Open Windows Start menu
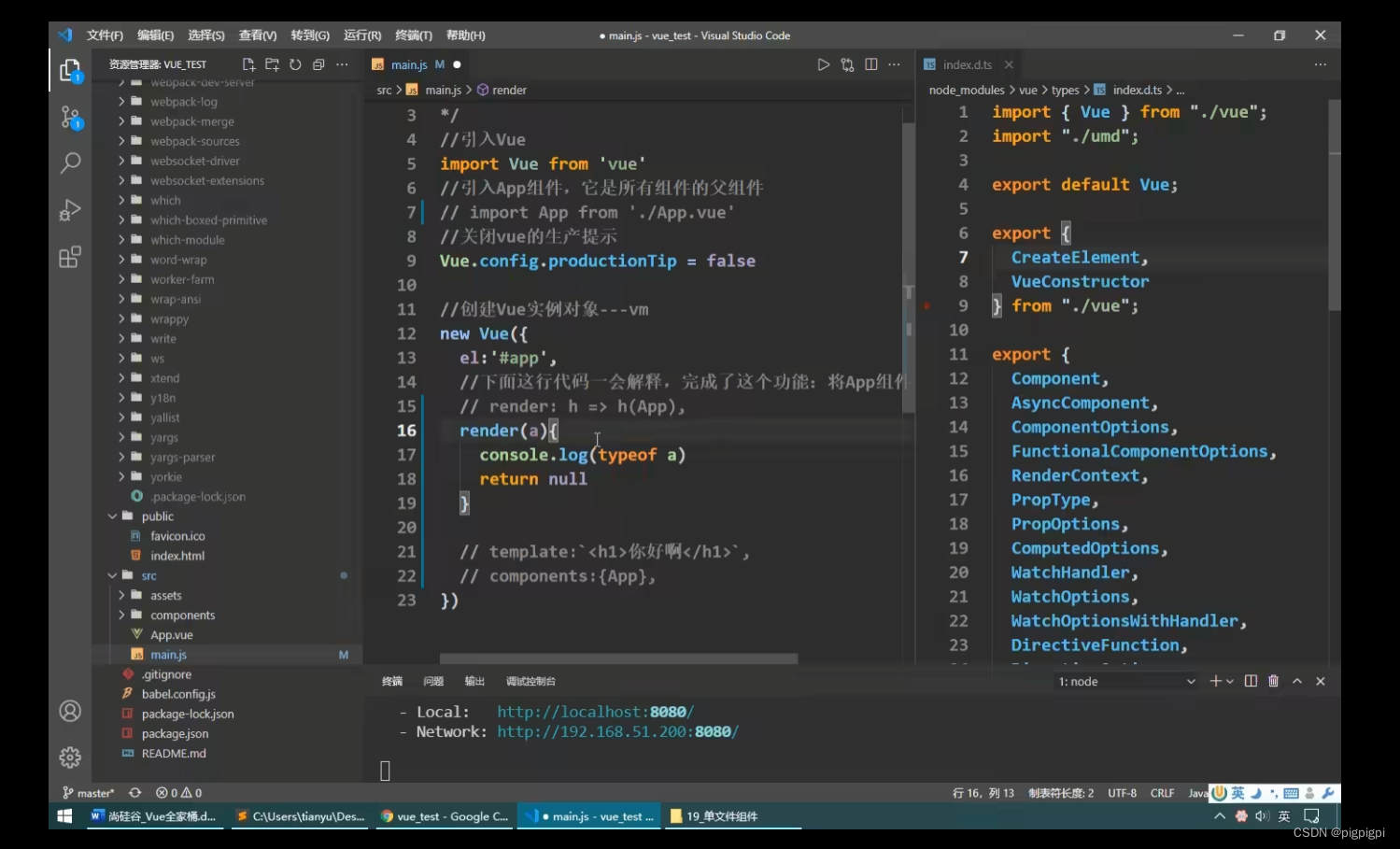This screenshot has height=849, width=1400. tap(64, 815)
